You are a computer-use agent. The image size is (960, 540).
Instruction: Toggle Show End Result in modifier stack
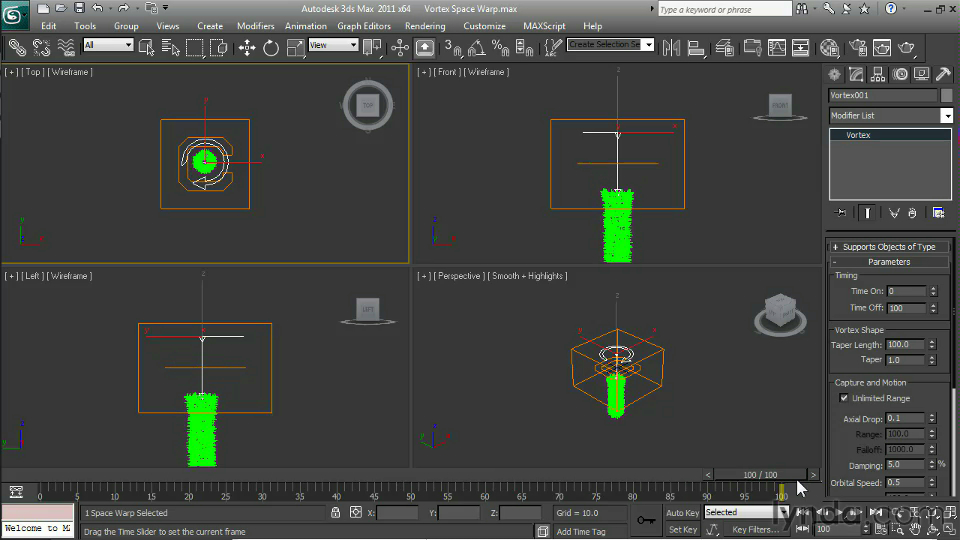click(867, 212)
